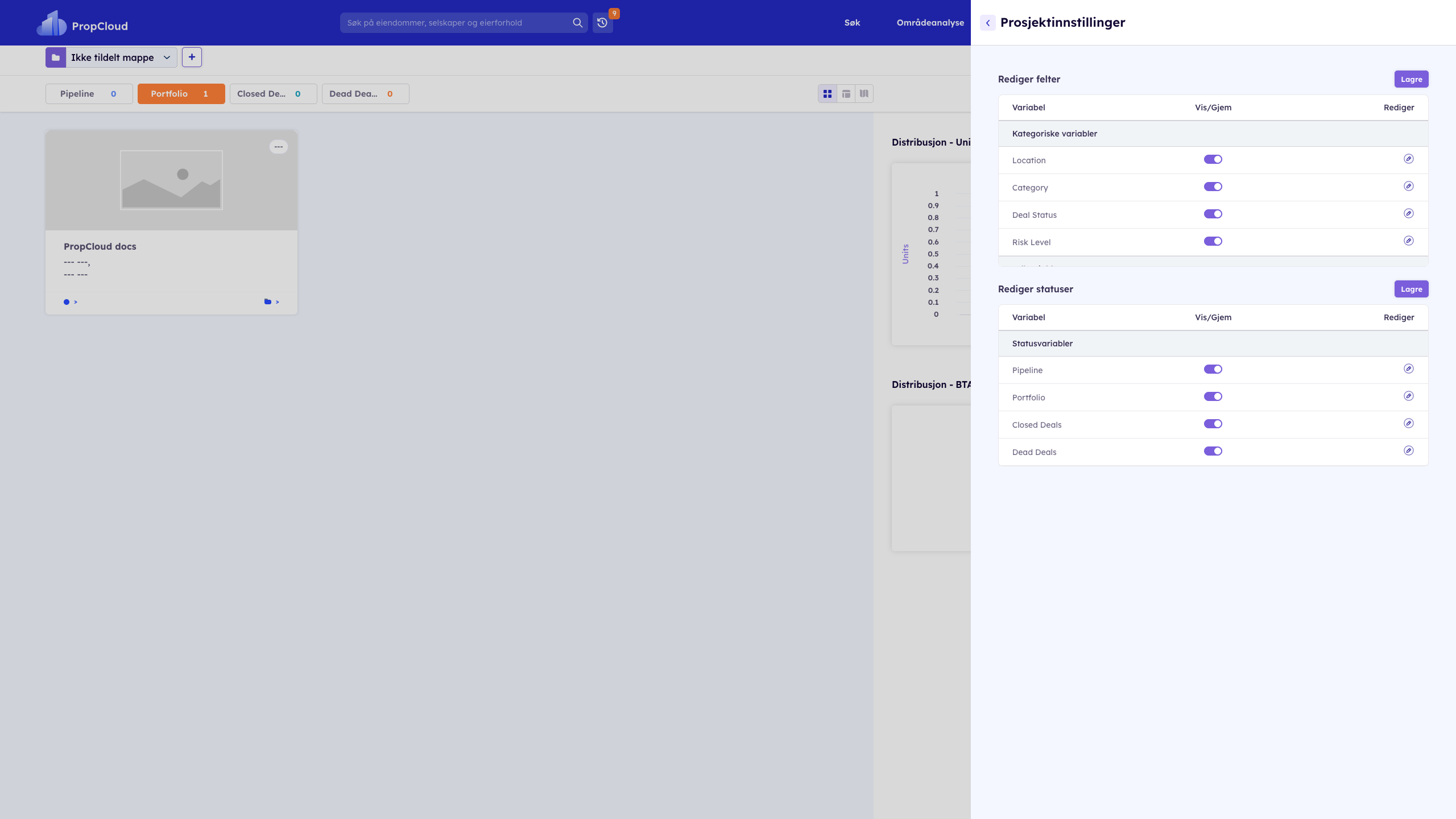The width and height of the screenshot is (1456, 819).
Task: Click the PropCloud docs card title
Action: tap(100, 246)
